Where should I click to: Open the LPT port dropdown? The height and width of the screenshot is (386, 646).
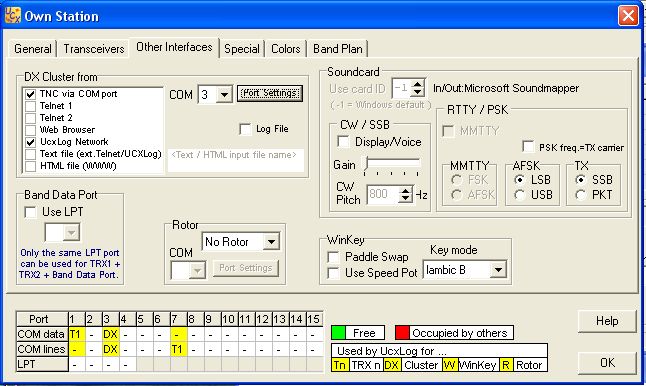pos(72,233)
